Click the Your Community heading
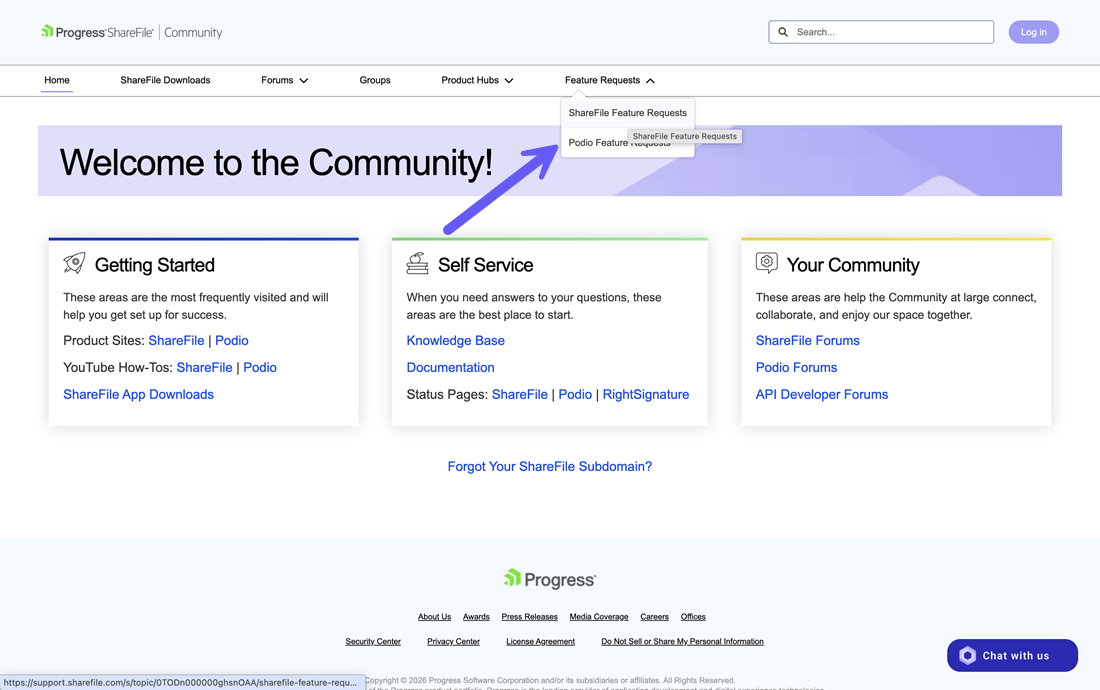This screenshot has width=1100, height=690. 853,265
